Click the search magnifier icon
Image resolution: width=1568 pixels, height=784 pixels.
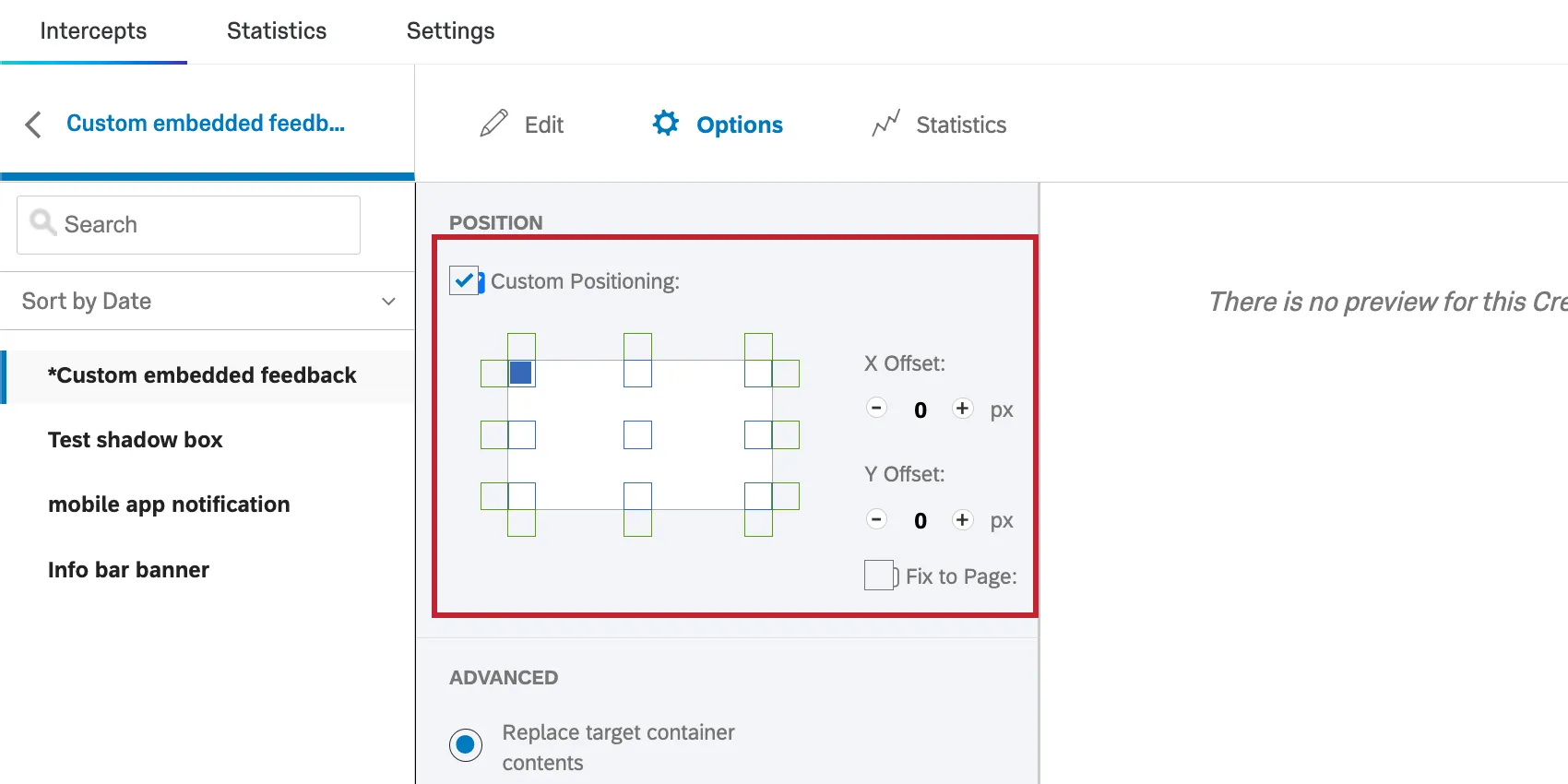pos(42,222)
